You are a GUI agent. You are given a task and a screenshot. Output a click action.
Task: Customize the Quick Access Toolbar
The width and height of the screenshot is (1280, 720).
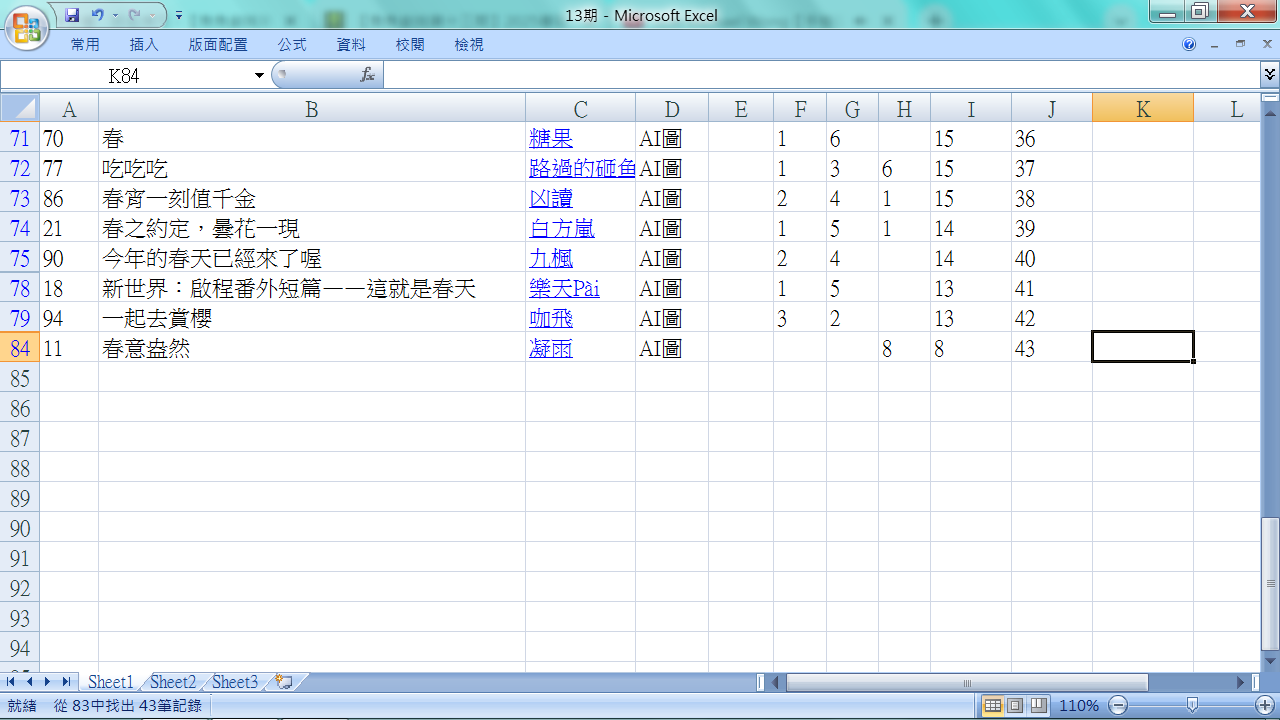(x=178, y=16)
